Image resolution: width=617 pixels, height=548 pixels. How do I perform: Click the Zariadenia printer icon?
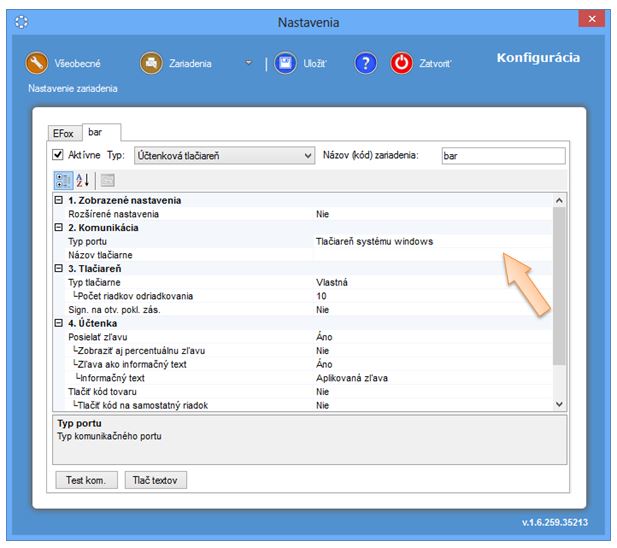click(152, 63)
